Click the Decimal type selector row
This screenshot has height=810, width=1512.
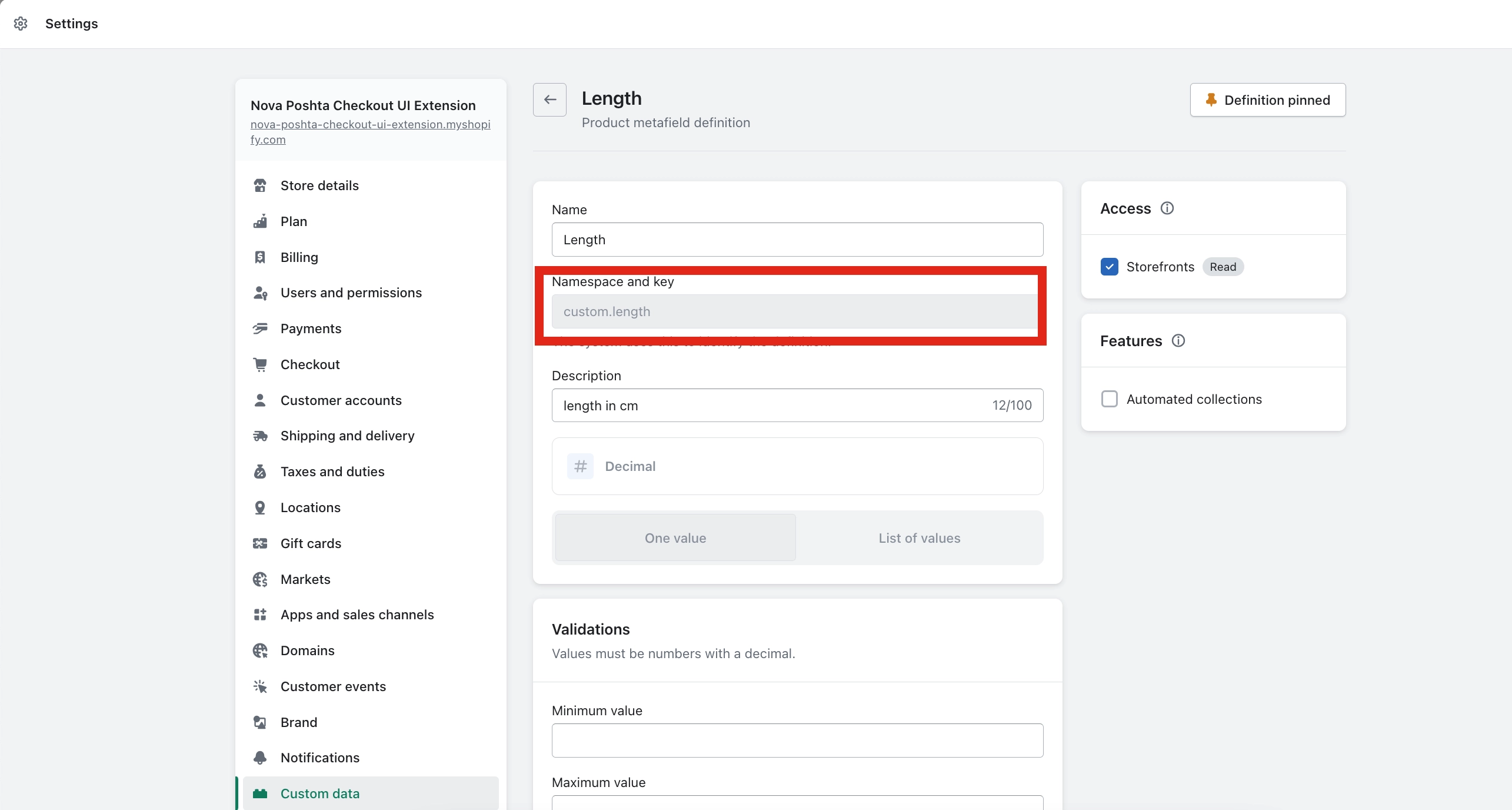798,466
